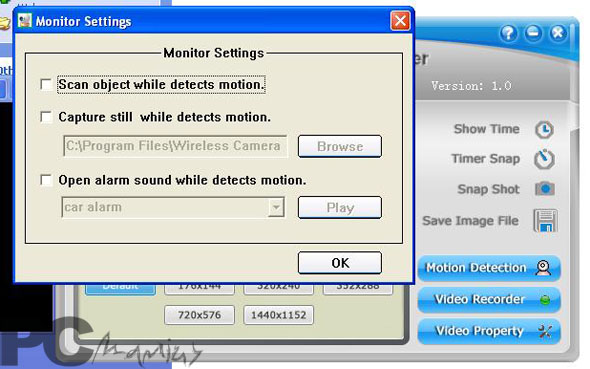Close the main camera application window
The image size is (590, 369).
(x=558, y=33)
